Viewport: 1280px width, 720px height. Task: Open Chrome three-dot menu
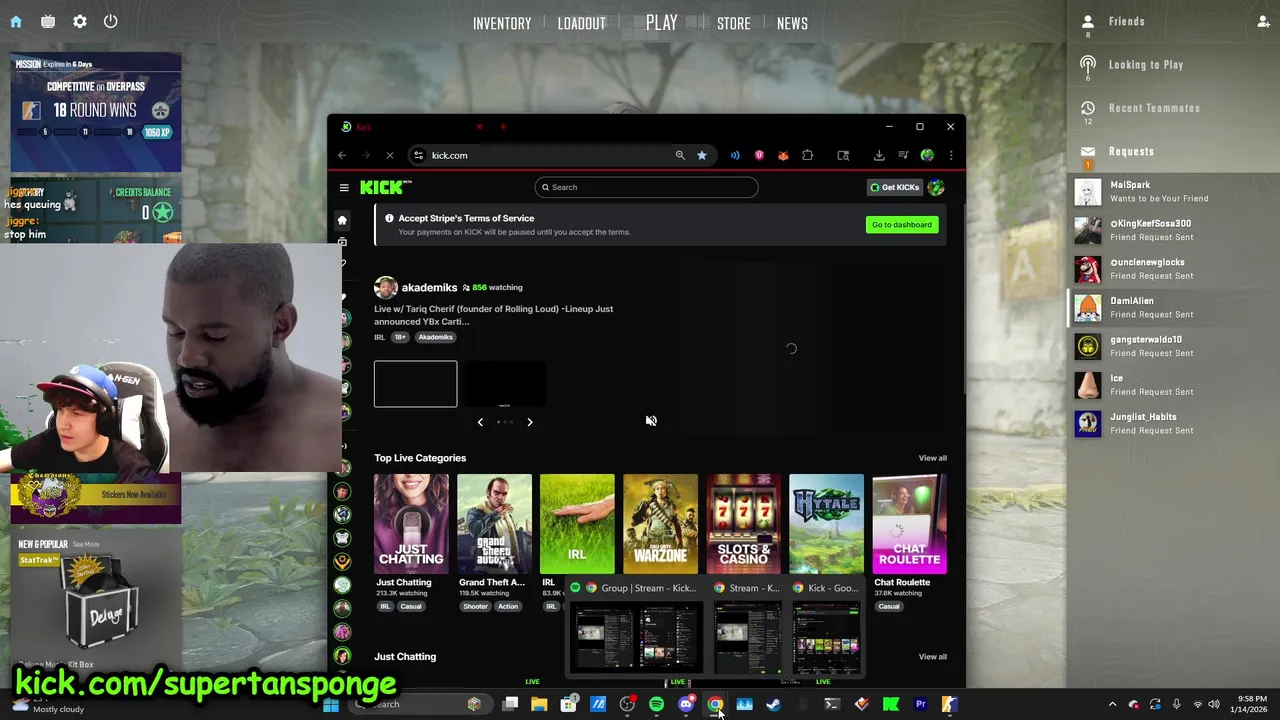(951, 155)
